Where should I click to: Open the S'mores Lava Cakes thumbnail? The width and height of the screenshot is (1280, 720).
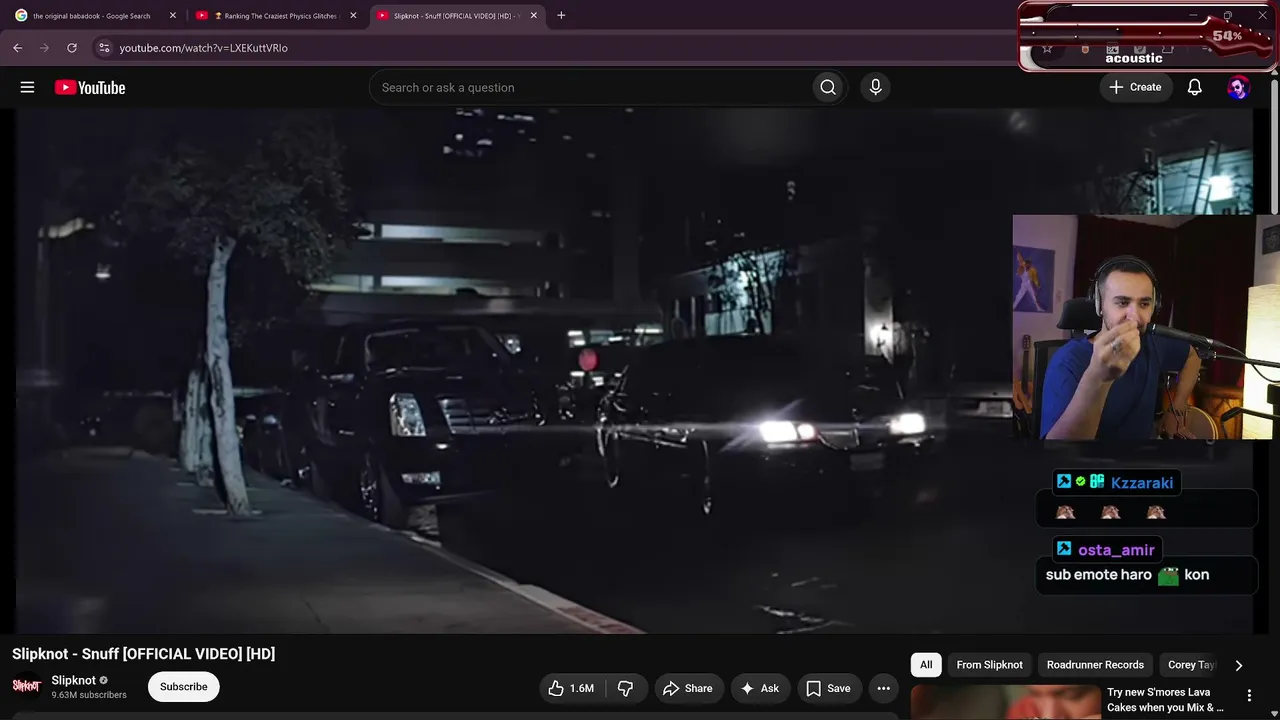(x=1005, y=702)
